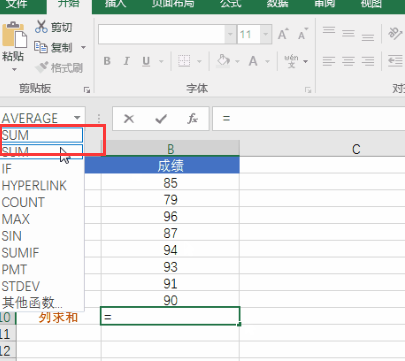Select row header 11

pos(8,334)
